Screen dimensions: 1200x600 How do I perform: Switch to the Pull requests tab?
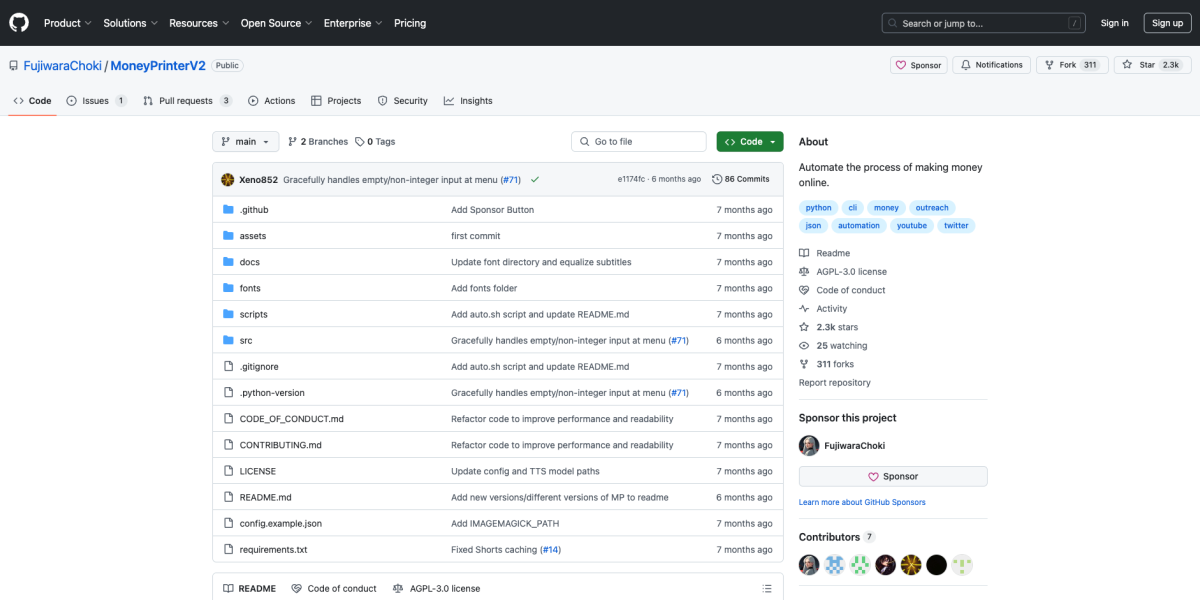(186, 101)
